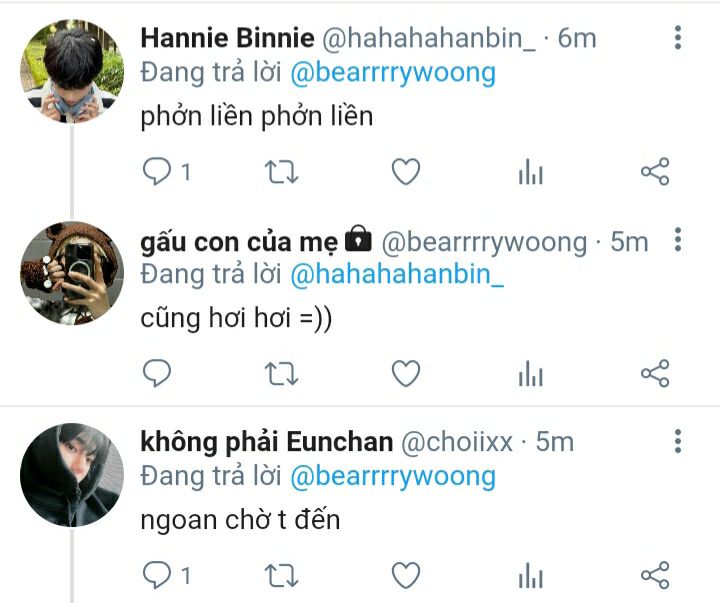
Task: Retweet the 'cũng hơi hơi =))' tweet
Action: point(281,373)
